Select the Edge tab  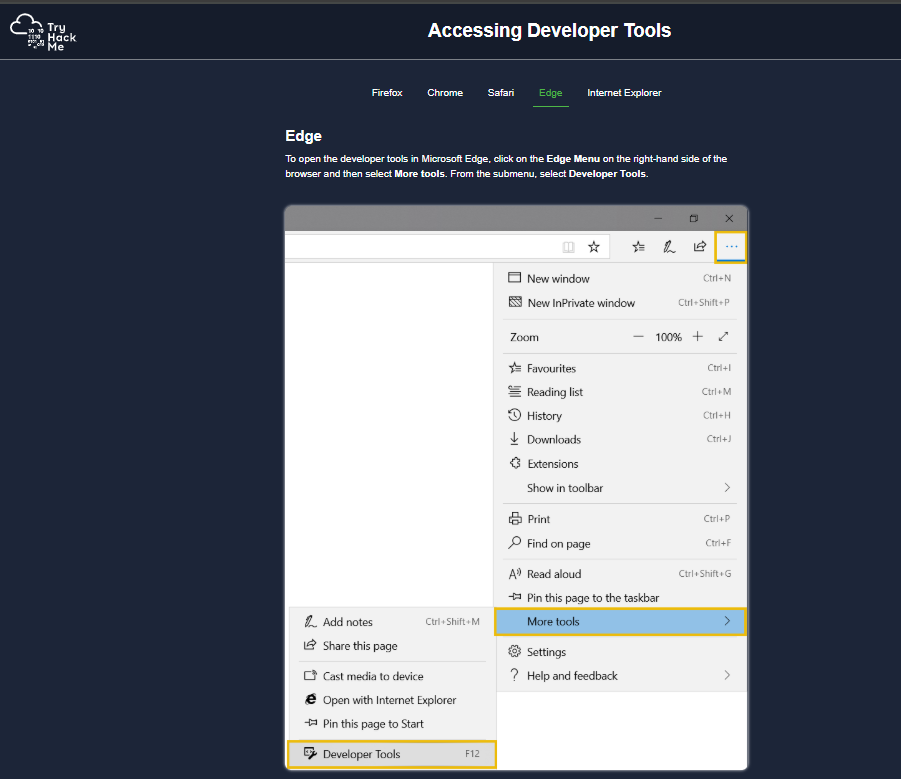pos(550,92)
